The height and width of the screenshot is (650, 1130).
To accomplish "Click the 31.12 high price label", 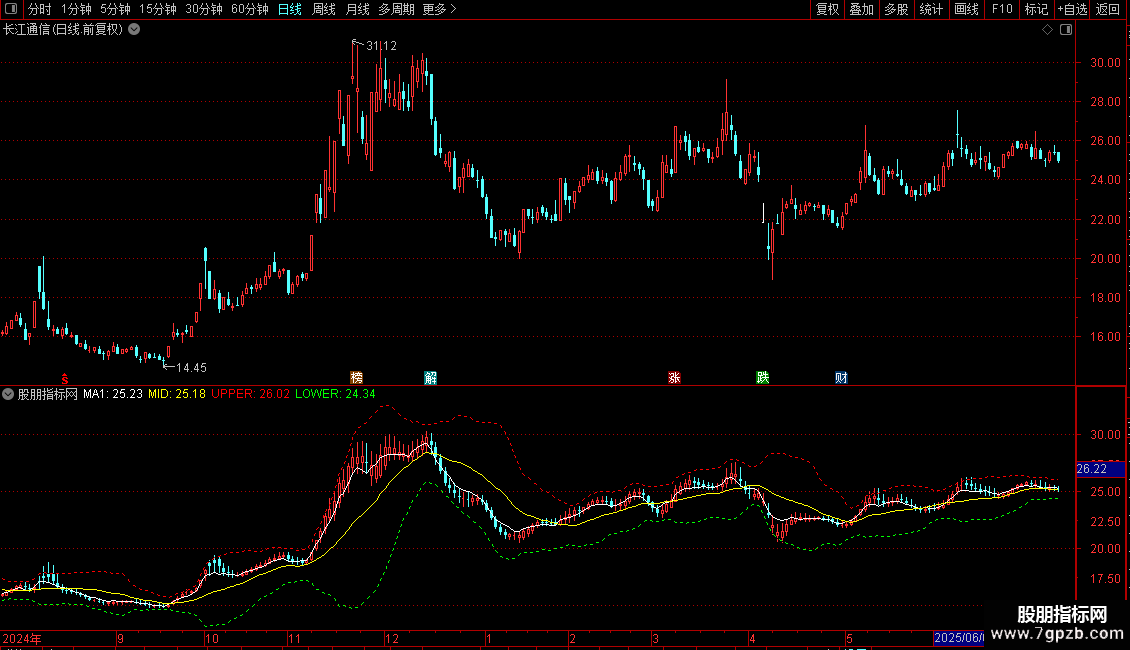I will tap(381, 45).
